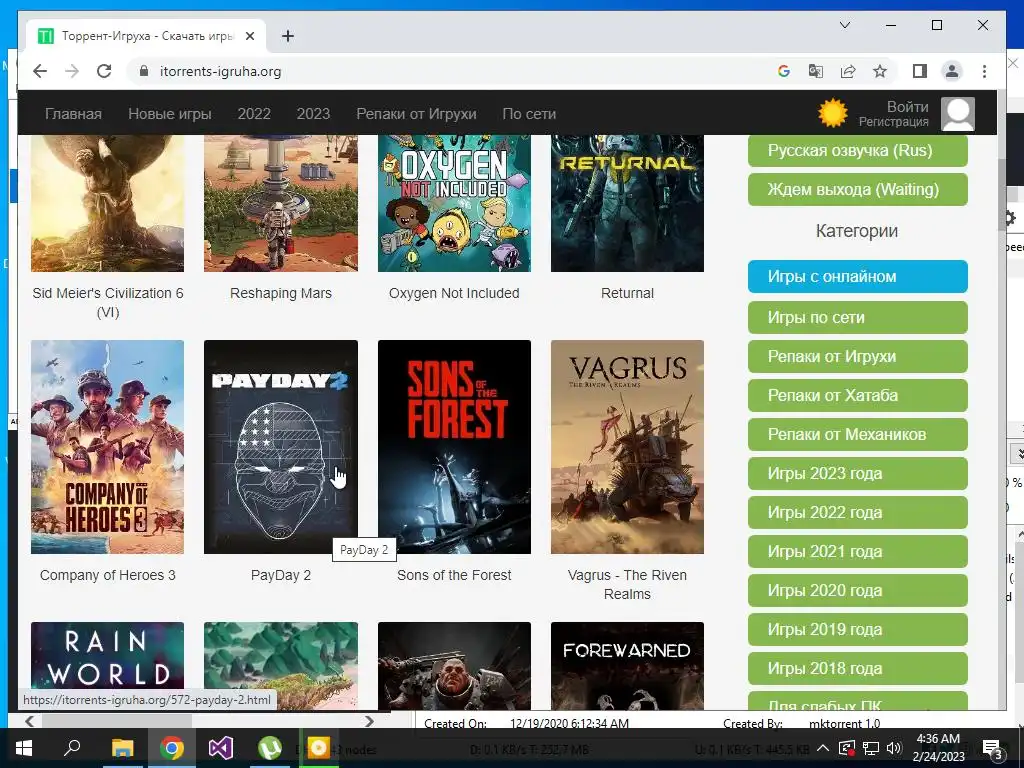The image size is (1024, 768).
Task: Open the PayDay 2 cover image
Action: coord(281,447)
